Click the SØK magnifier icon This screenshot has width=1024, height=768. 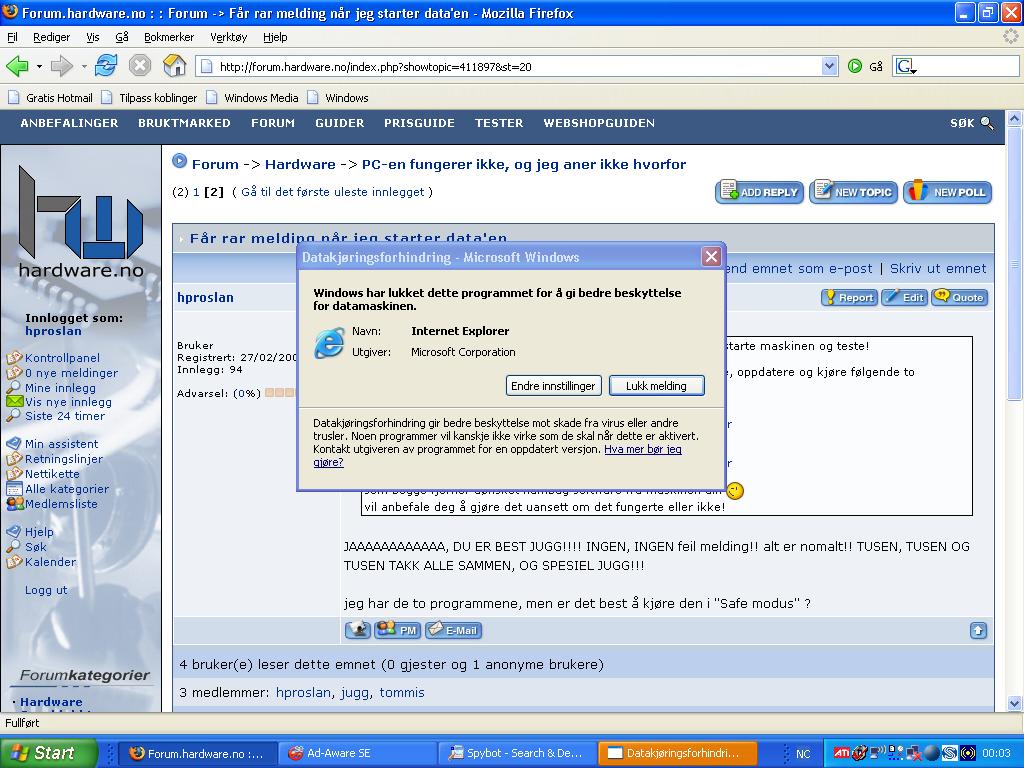pos(987,123)
